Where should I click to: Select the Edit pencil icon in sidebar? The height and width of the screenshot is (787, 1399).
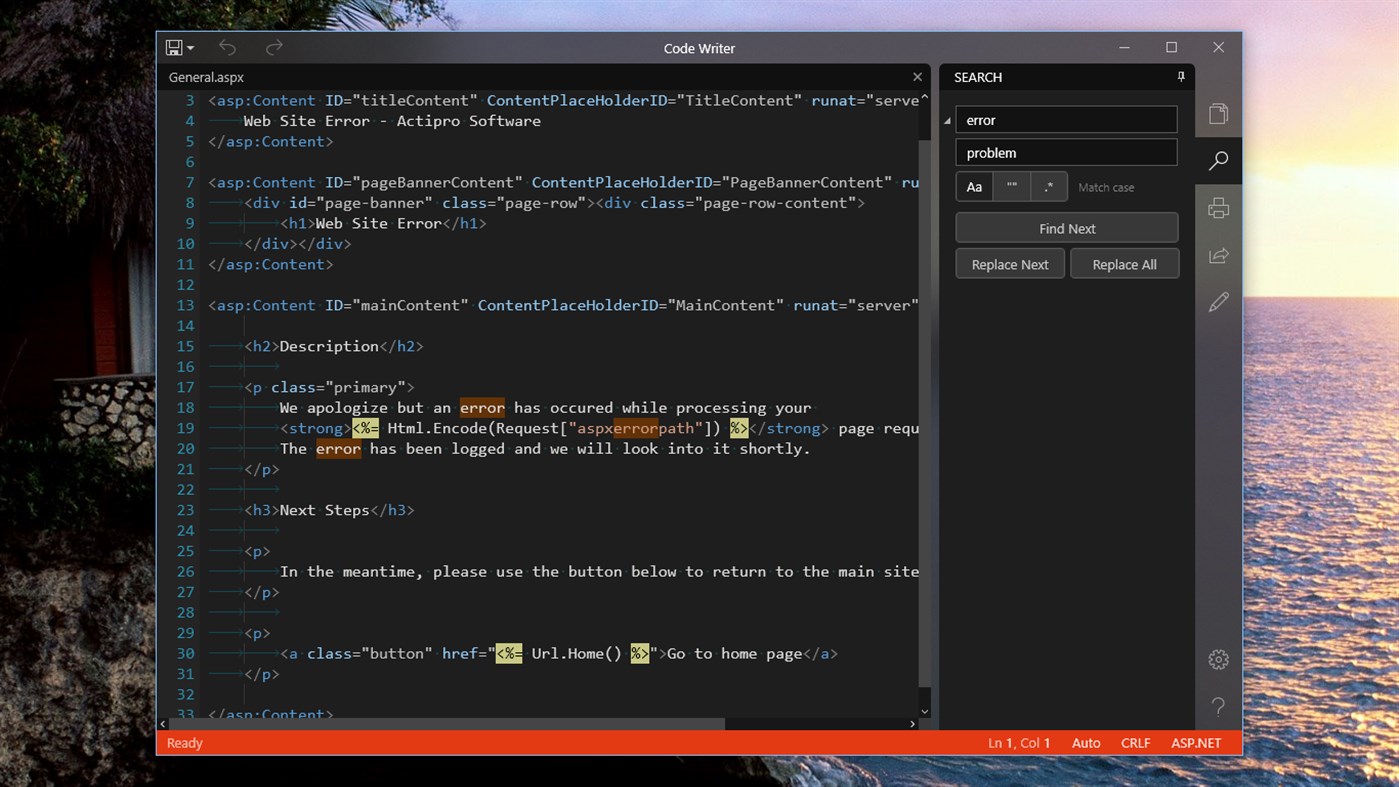coord(1218,302)
